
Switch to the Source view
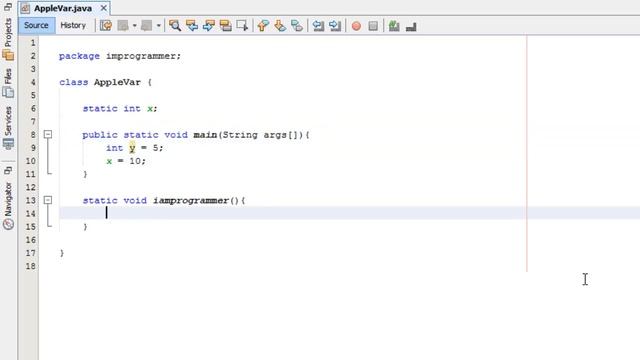coord(36,25)
